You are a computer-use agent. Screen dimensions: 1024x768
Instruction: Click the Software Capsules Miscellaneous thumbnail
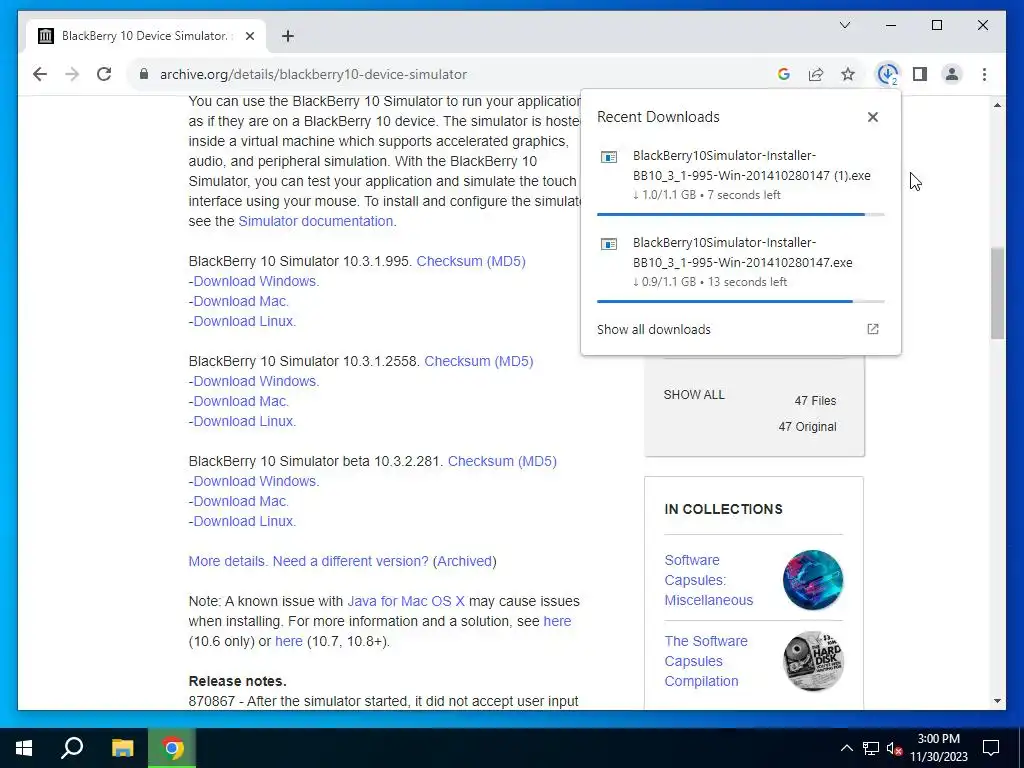point(813,580)
